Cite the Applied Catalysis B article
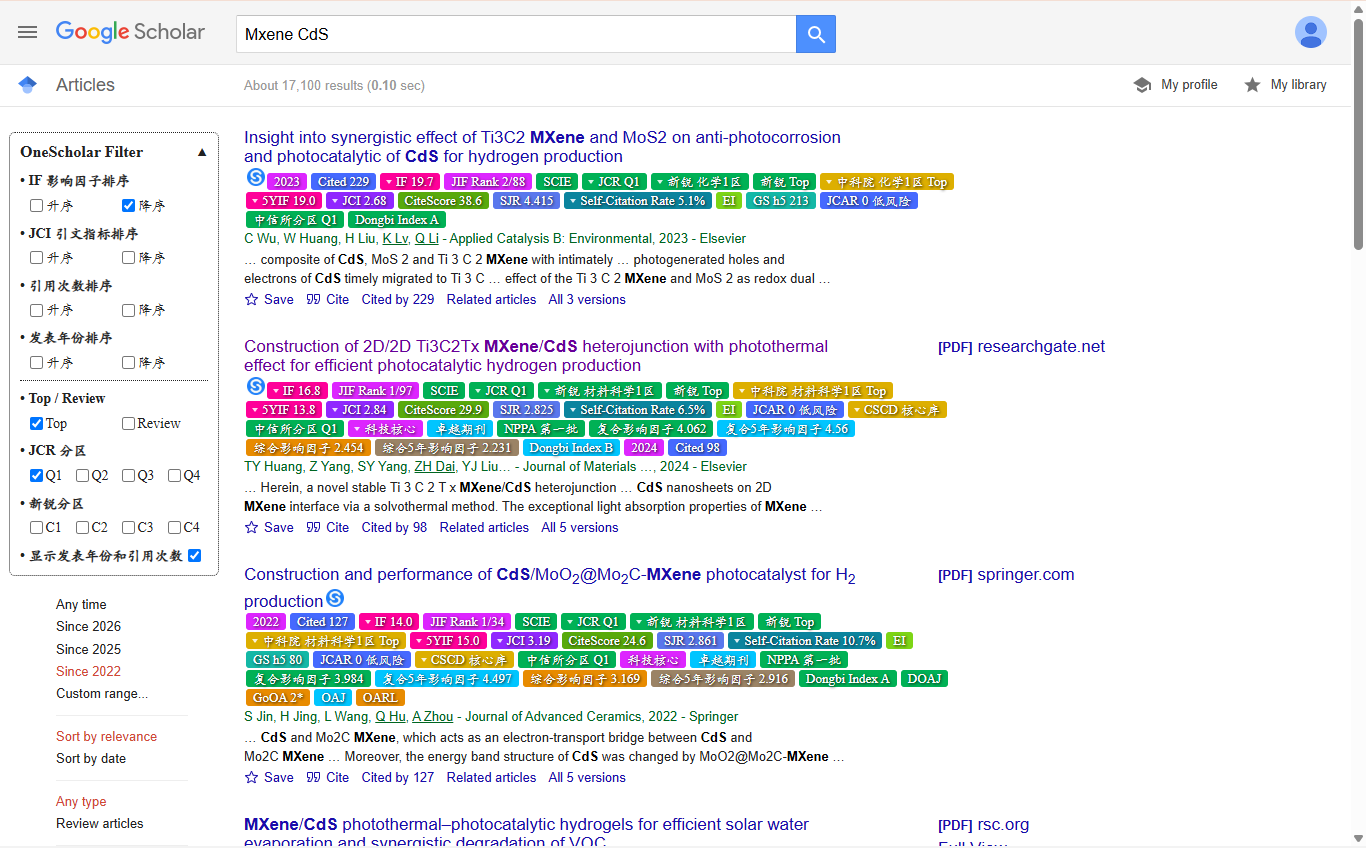1366x848 pixels. pyautogui.click(x=328, y=299)
